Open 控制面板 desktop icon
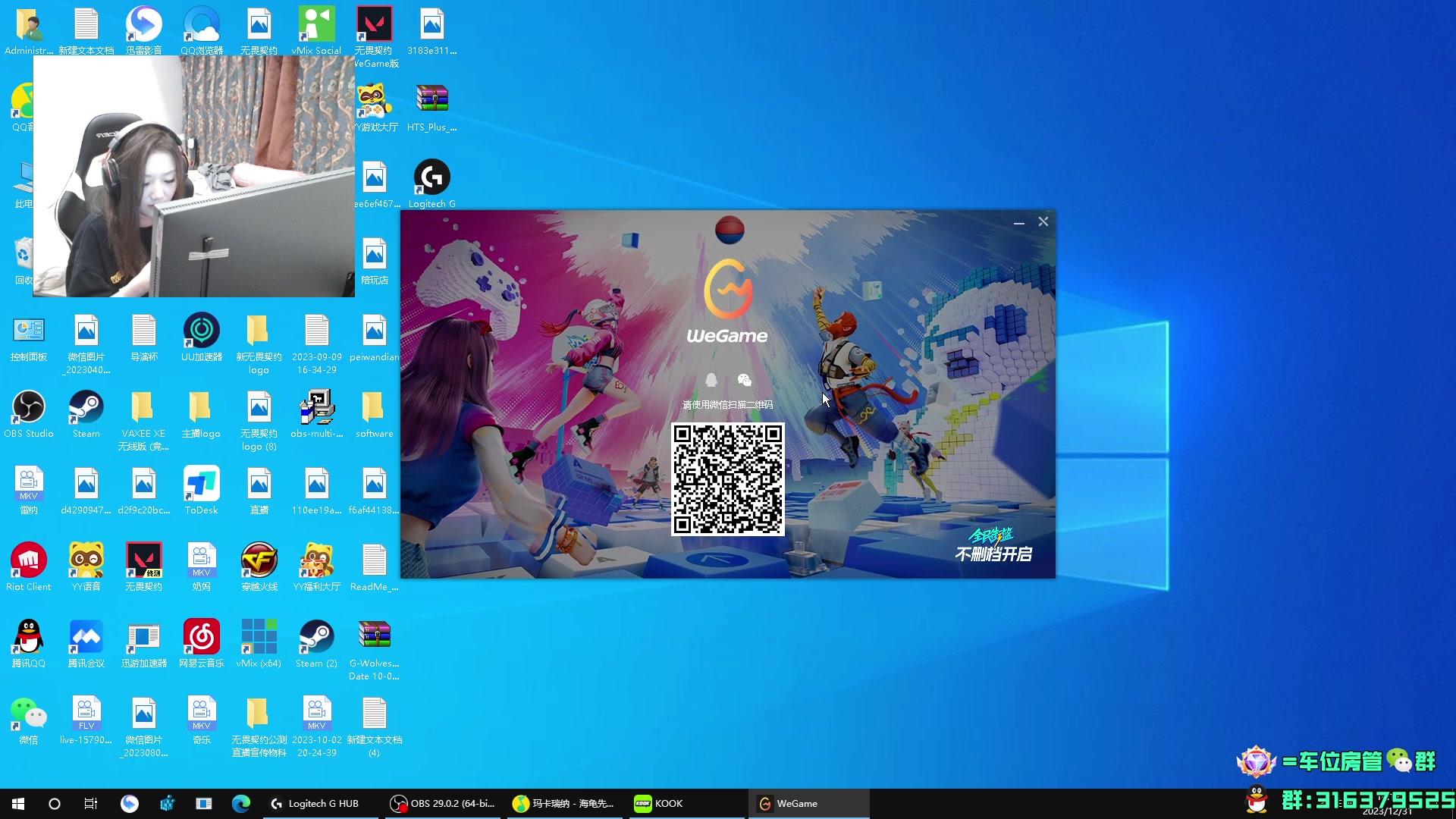 (x=29, y=337)
